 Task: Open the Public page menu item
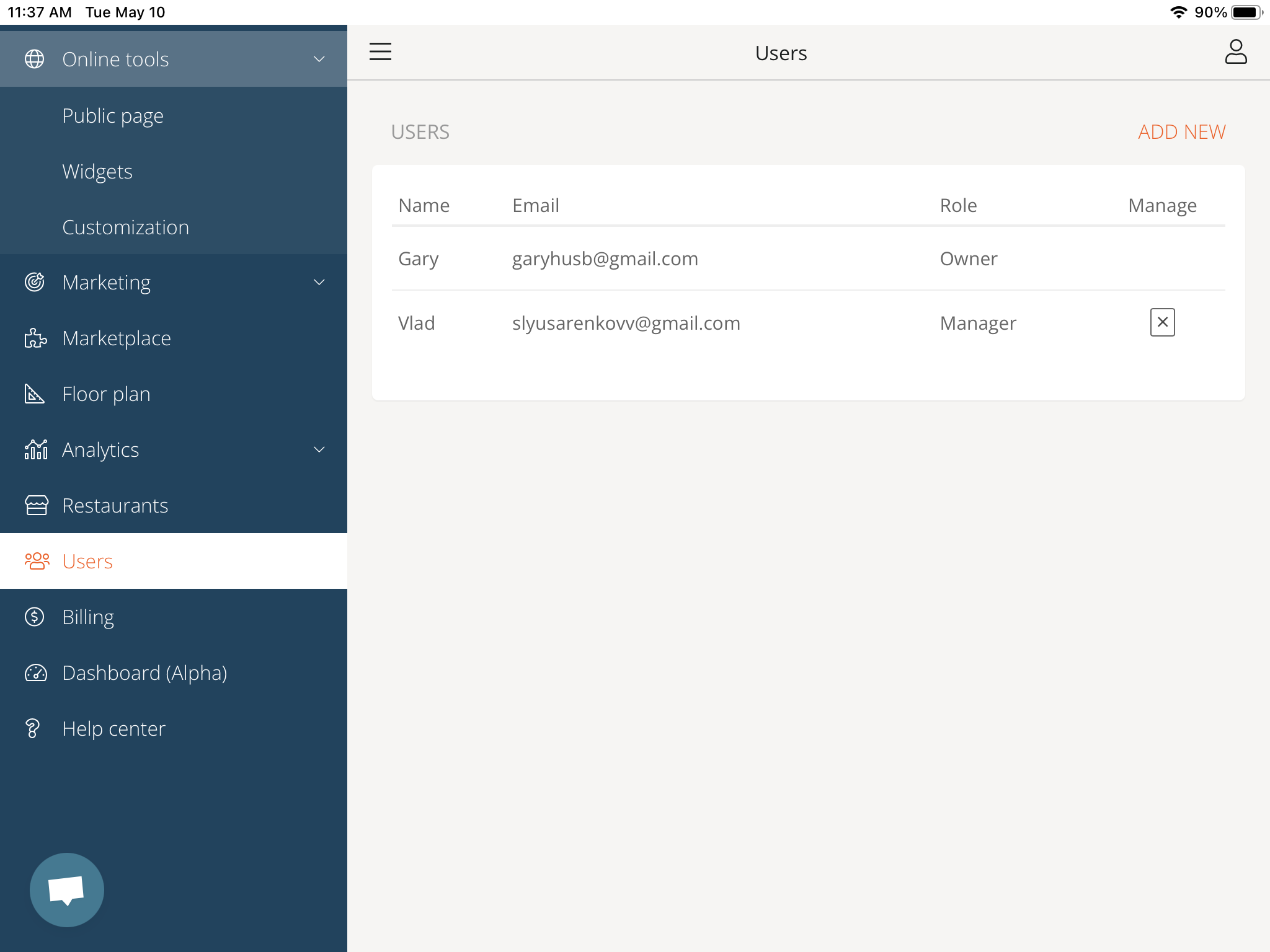(113, 115)
